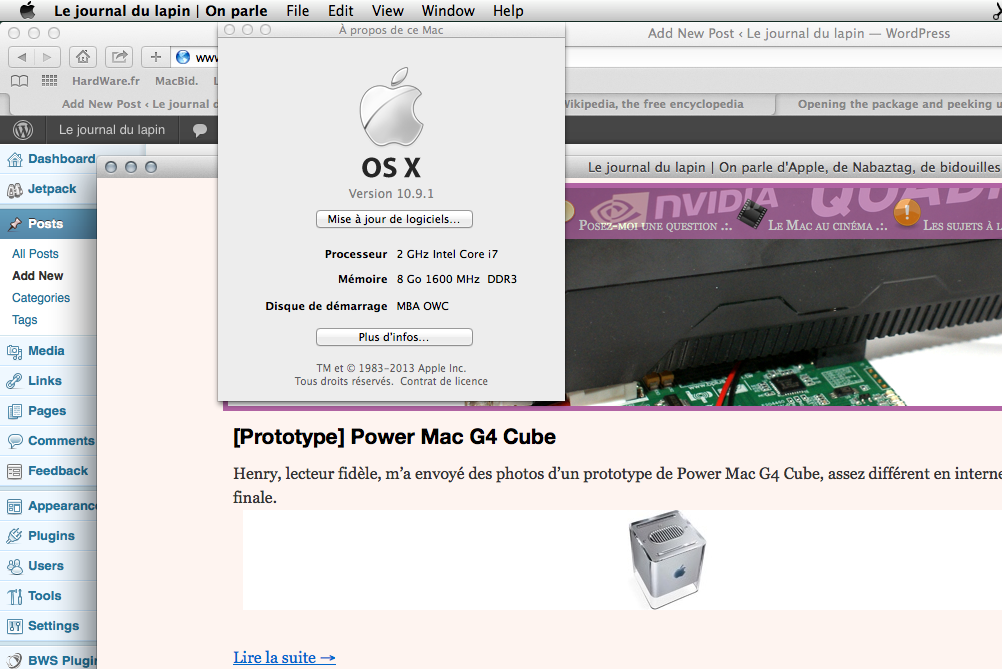Click the Safari home icon
The width and height of the screenshot is (1002, 669).
click(x=82, y=57)
